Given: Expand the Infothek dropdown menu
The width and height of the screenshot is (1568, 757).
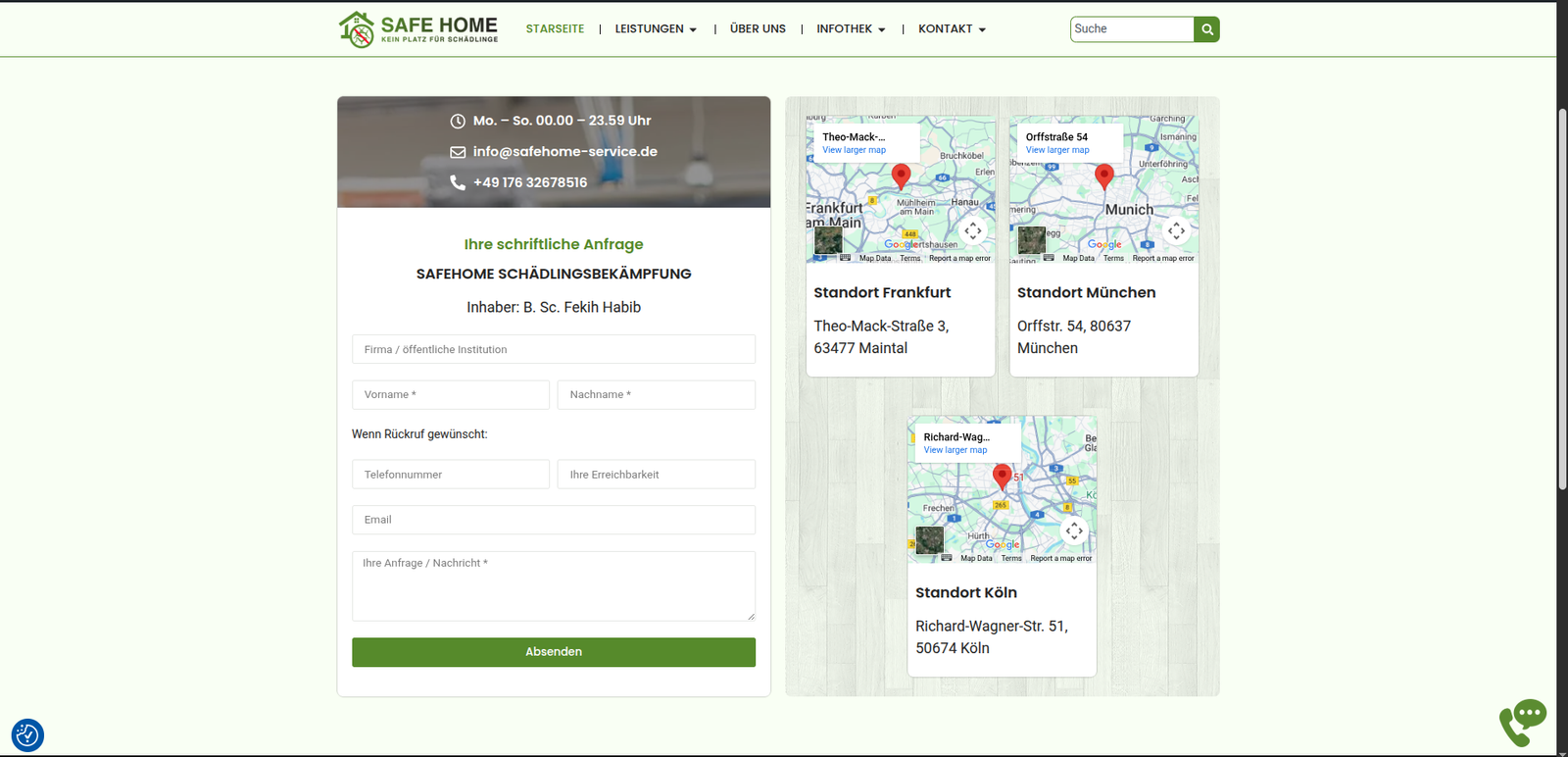Looking at the screenshot, I should click(851, 29).
